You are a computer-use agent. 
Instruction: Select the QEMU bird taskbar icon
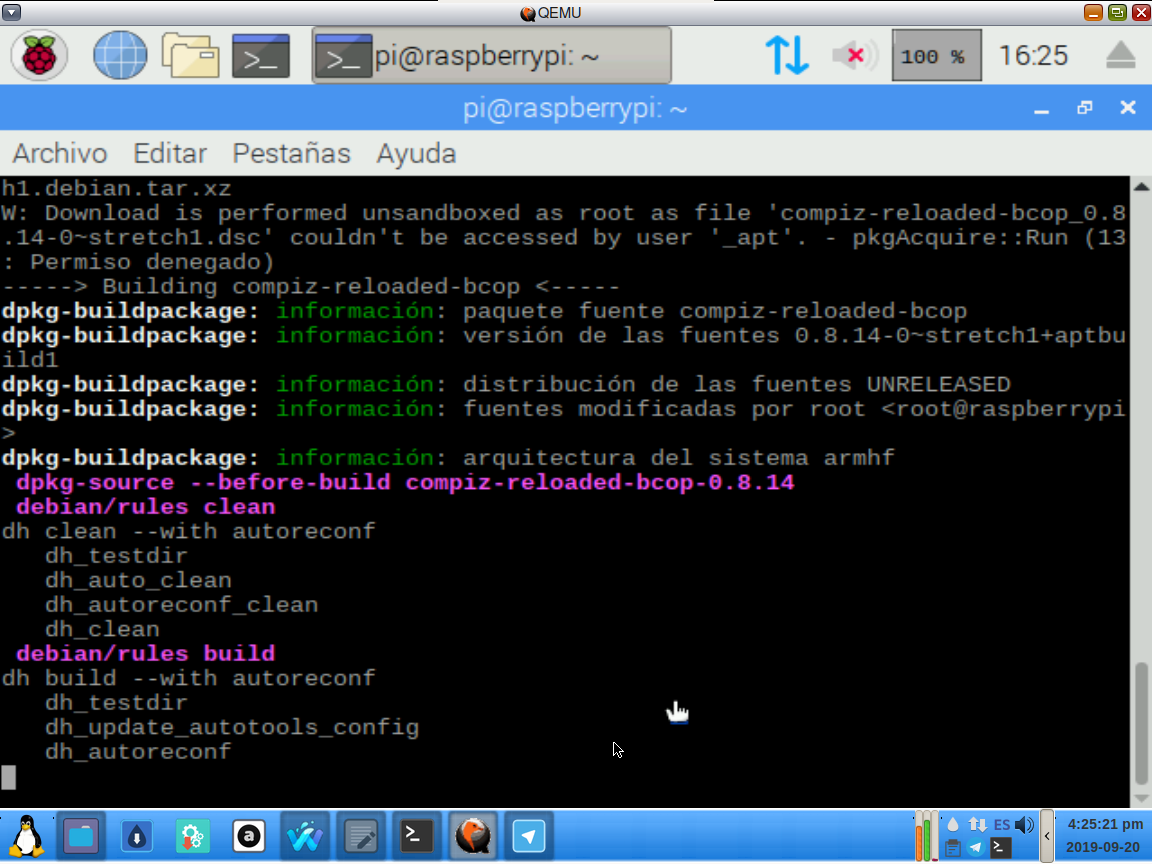click(473, 836)
